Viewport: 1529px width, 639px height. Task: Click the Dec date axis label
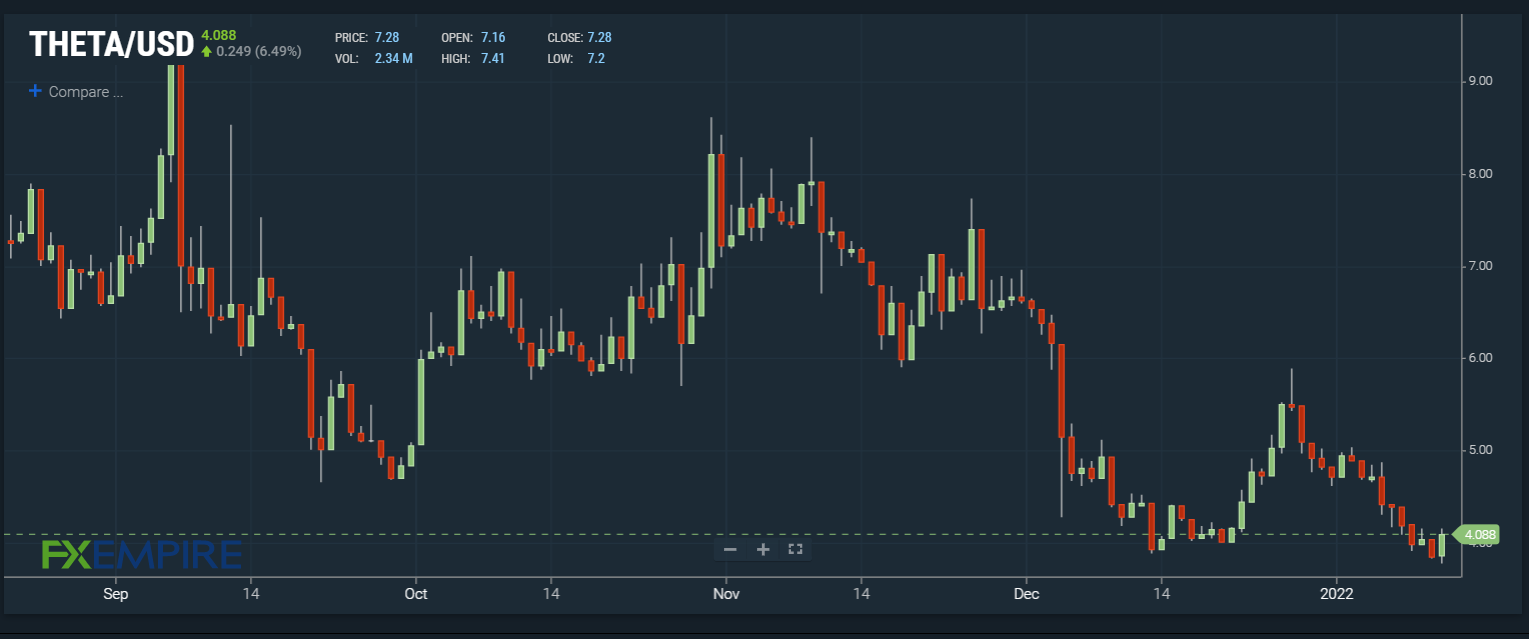point(1026,593)
